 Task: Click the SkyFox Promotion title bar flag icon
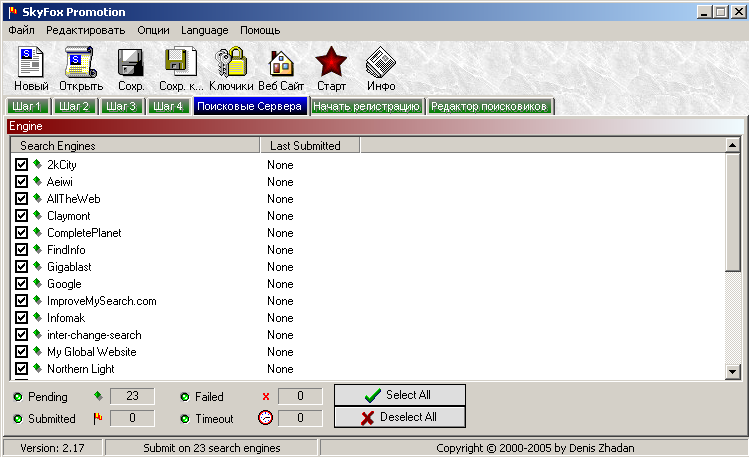coord(13,12)
